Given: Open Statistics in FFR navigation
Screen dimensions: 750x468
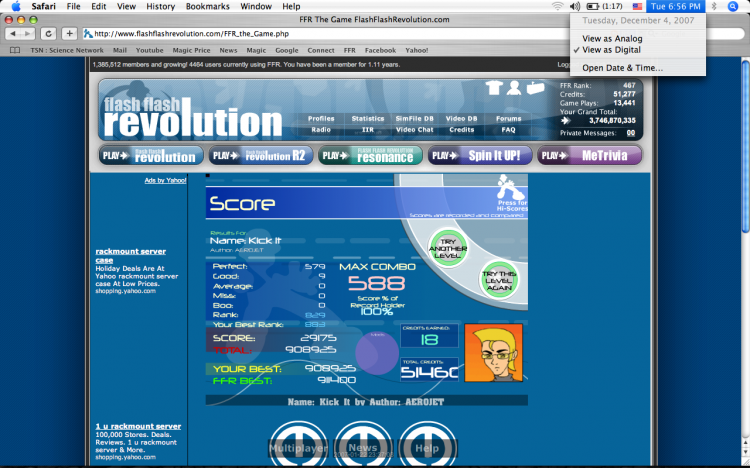Looking at the screenshot, I should pyautogui.click(x=368, y=119).
